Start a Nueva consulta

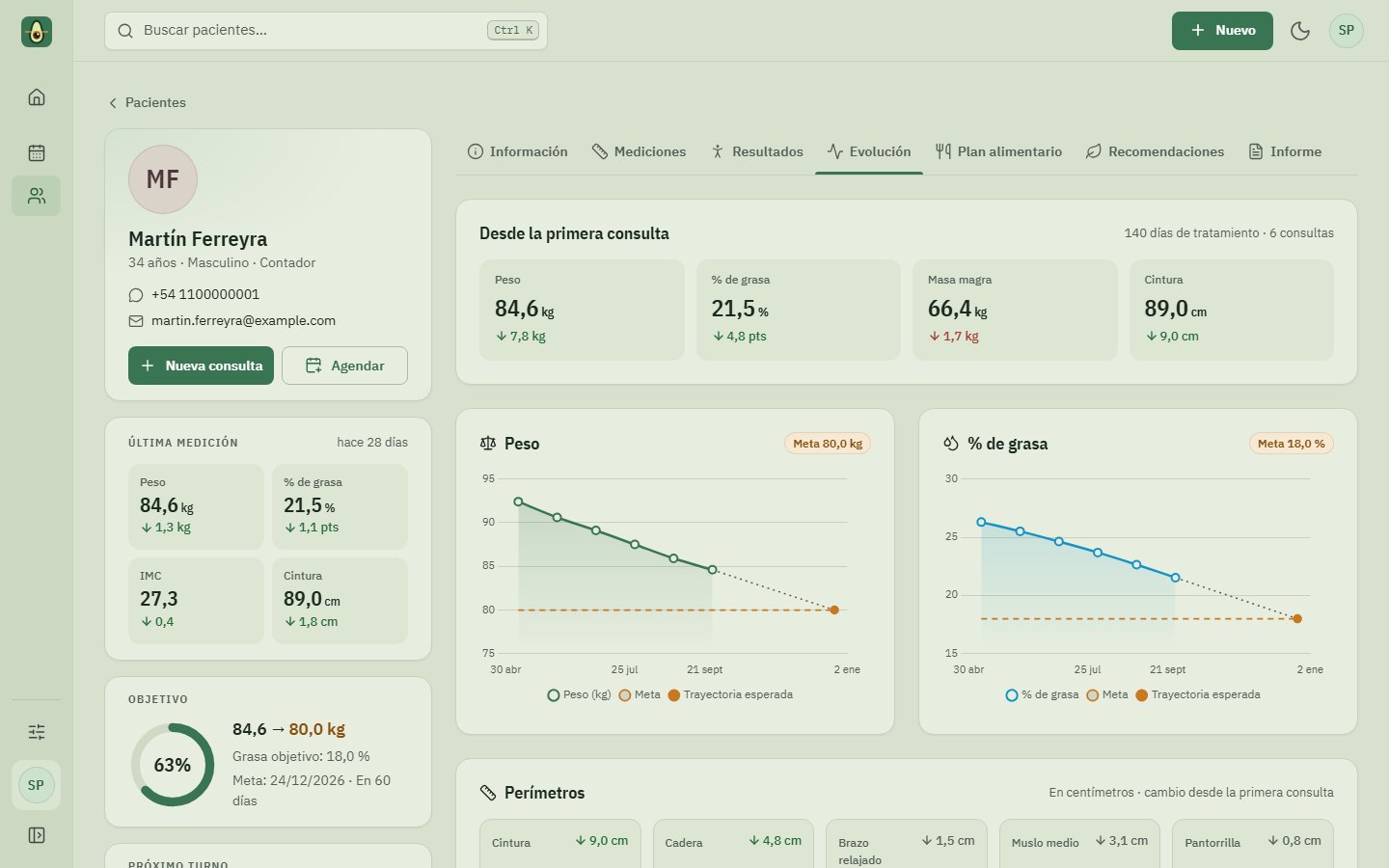(201, 366)
